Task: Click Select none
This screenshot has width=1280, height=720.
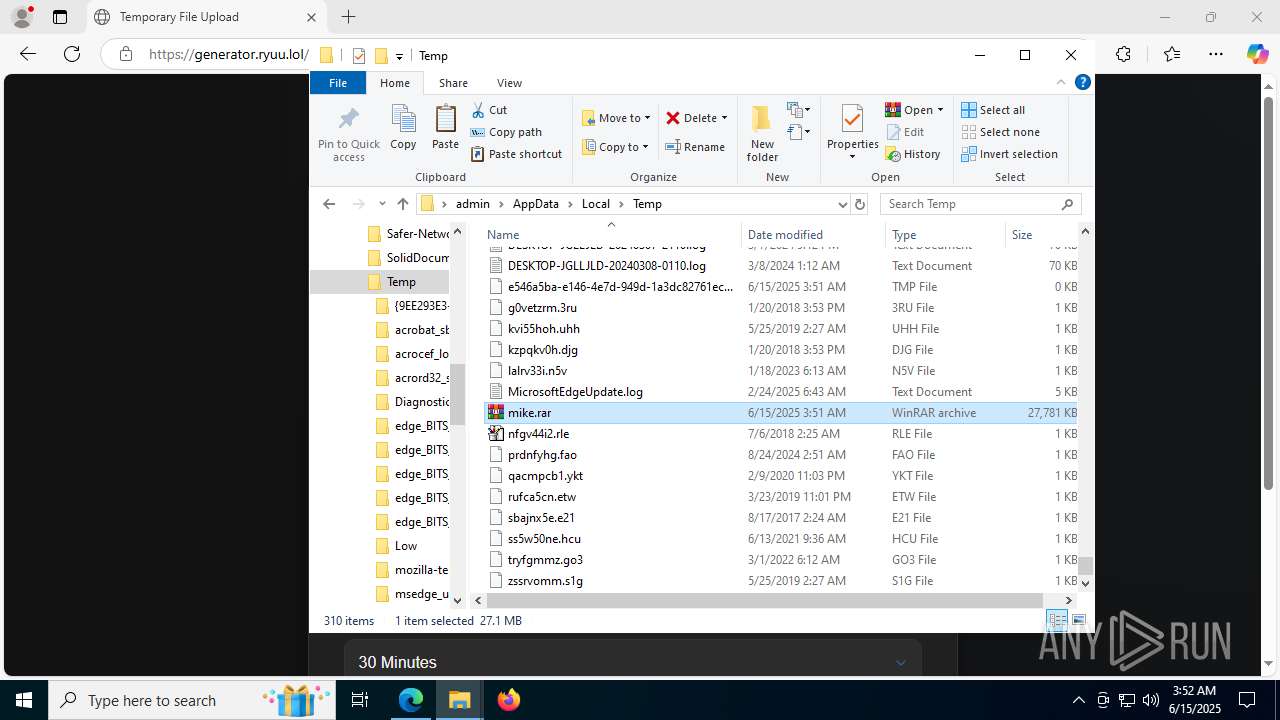Action: [x=1000, y=132]
